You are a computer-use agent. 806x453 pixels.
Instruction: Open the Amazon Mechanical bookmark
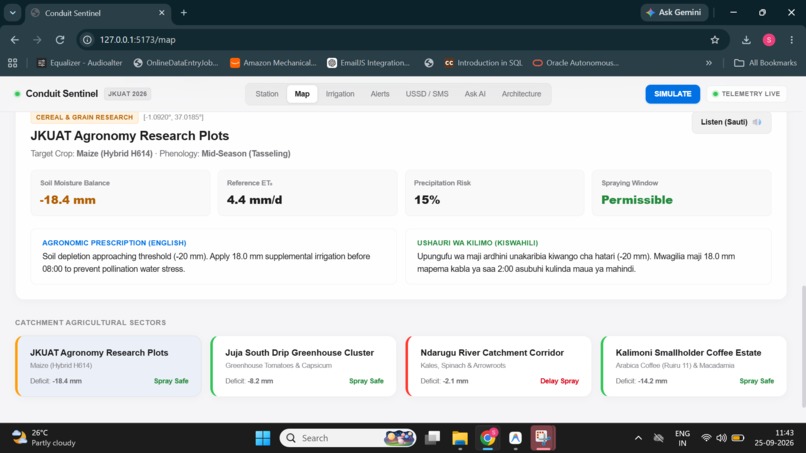point(273,63)
